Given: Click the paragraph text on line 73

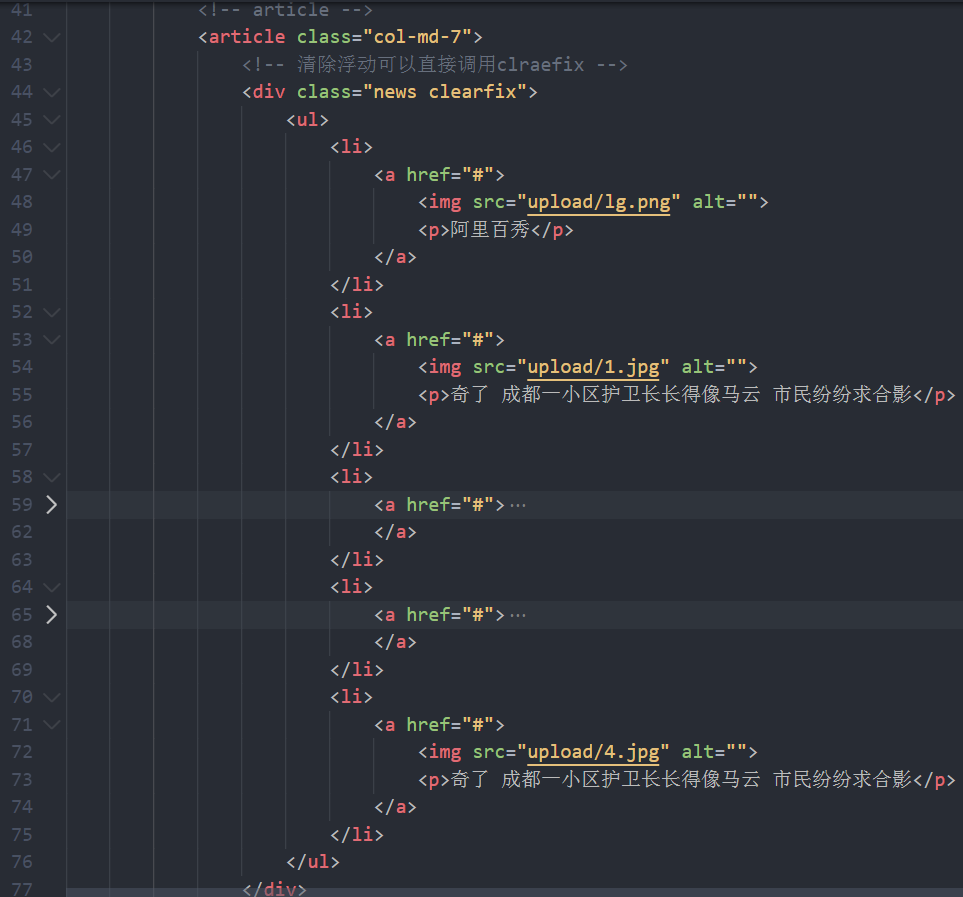Looking at the screenshot, I should (x=682, y=779).
